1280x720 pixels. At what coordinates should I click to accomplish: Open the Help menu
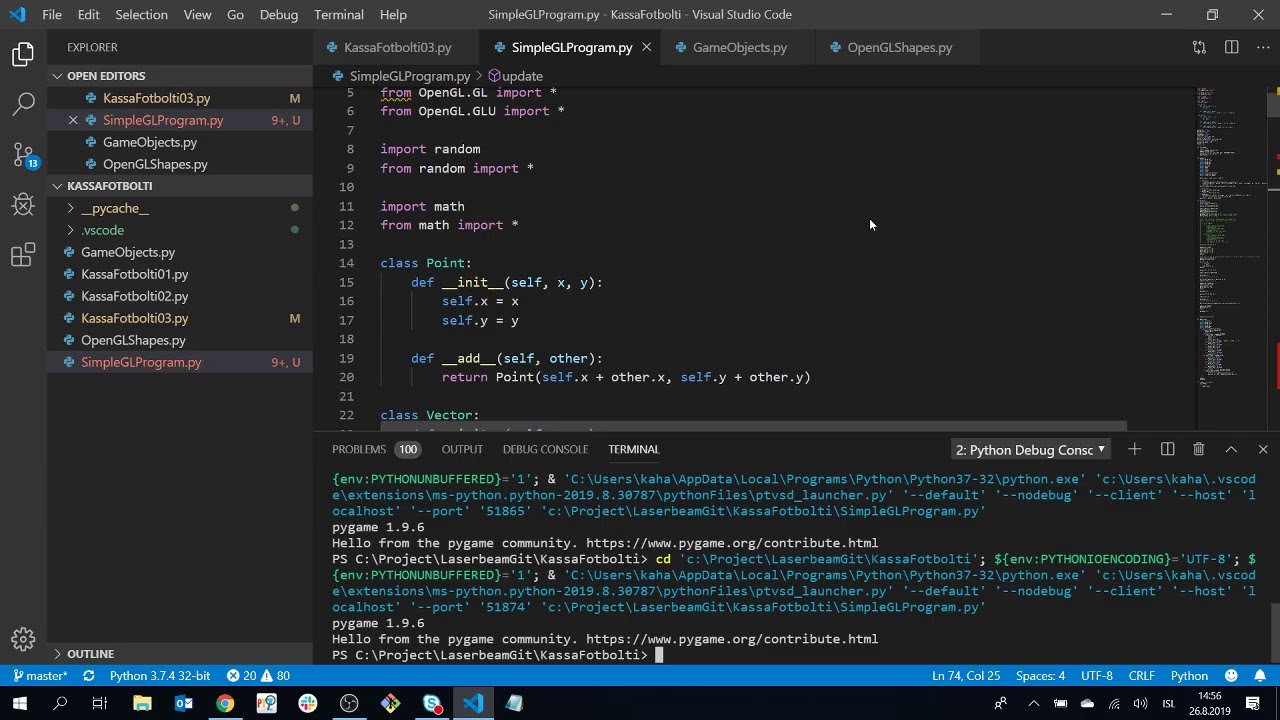click(x=393, y=15)
